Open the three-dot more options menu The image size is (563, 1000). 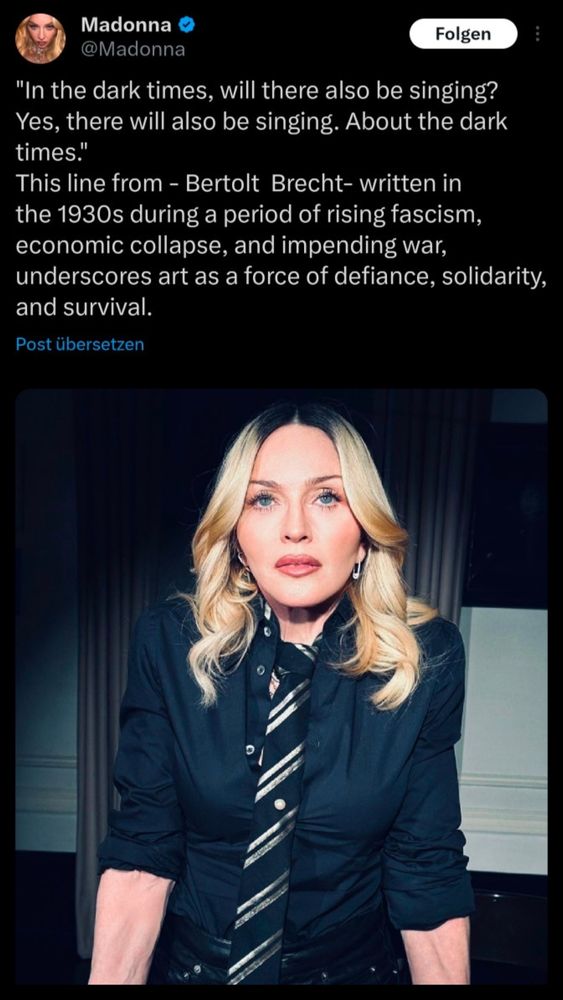(537, 33)
